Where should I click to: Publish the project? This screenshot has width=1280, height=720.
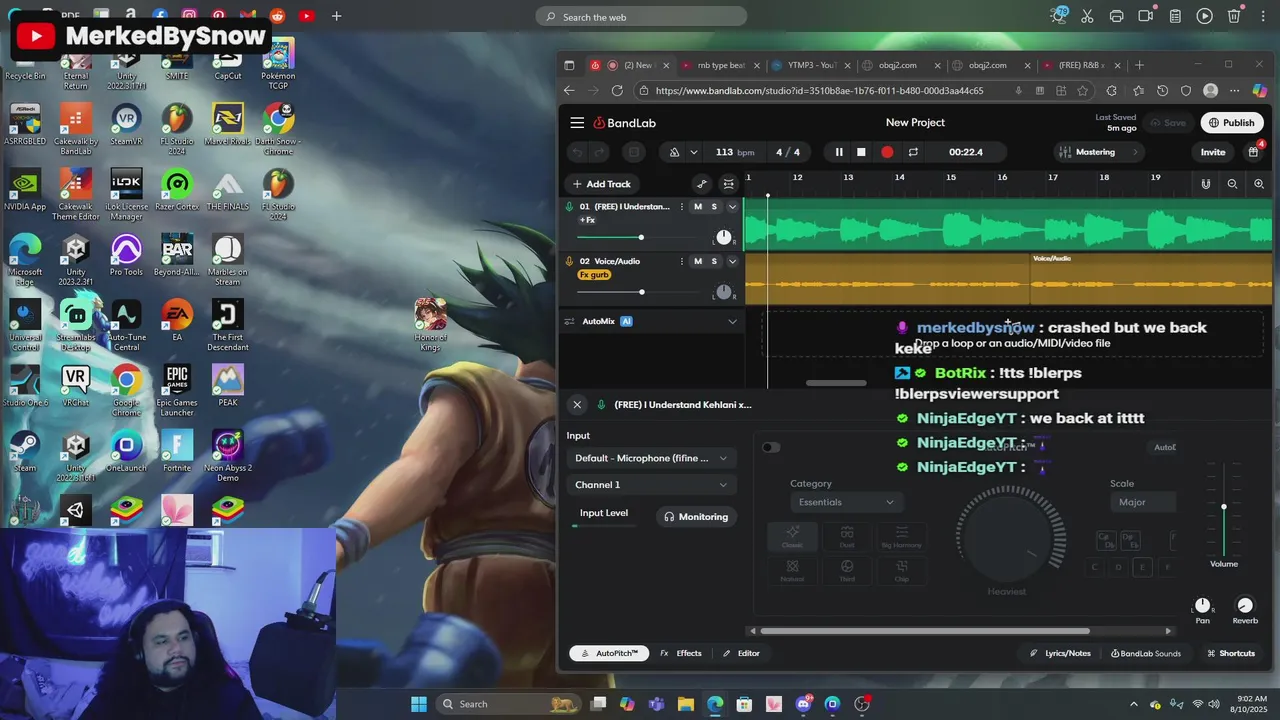pyautogui.click(x=1231, y=123)
